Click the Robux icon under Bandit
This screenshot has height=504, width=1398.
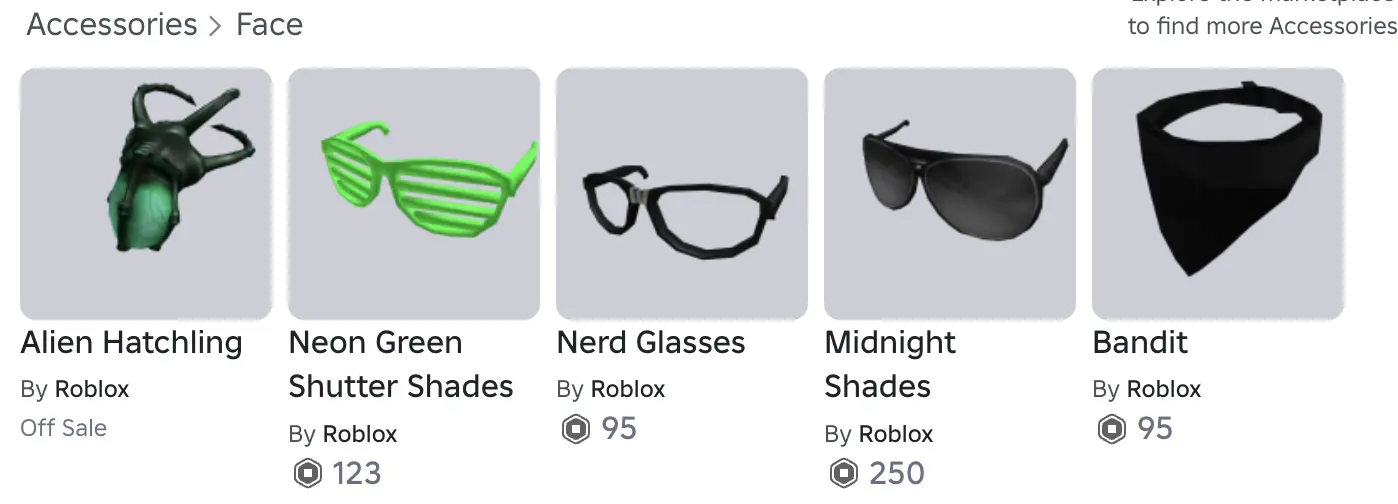click(x=1111, y=429)
